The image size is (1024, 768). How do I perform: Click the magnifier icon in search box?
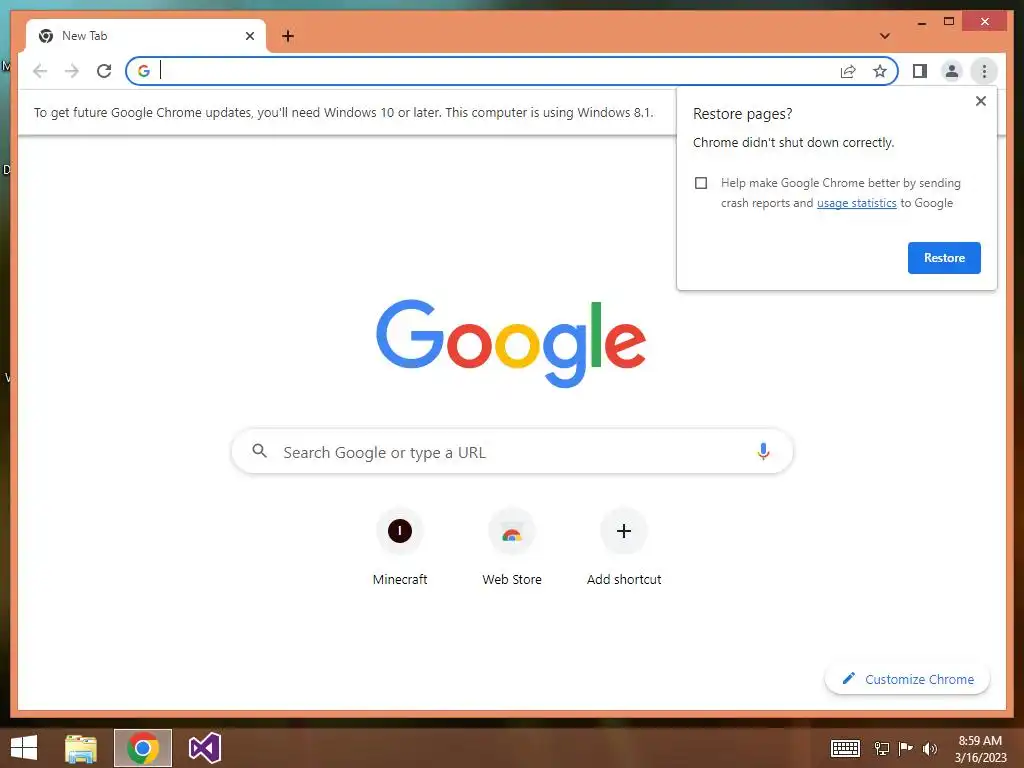tap(259, 451)
